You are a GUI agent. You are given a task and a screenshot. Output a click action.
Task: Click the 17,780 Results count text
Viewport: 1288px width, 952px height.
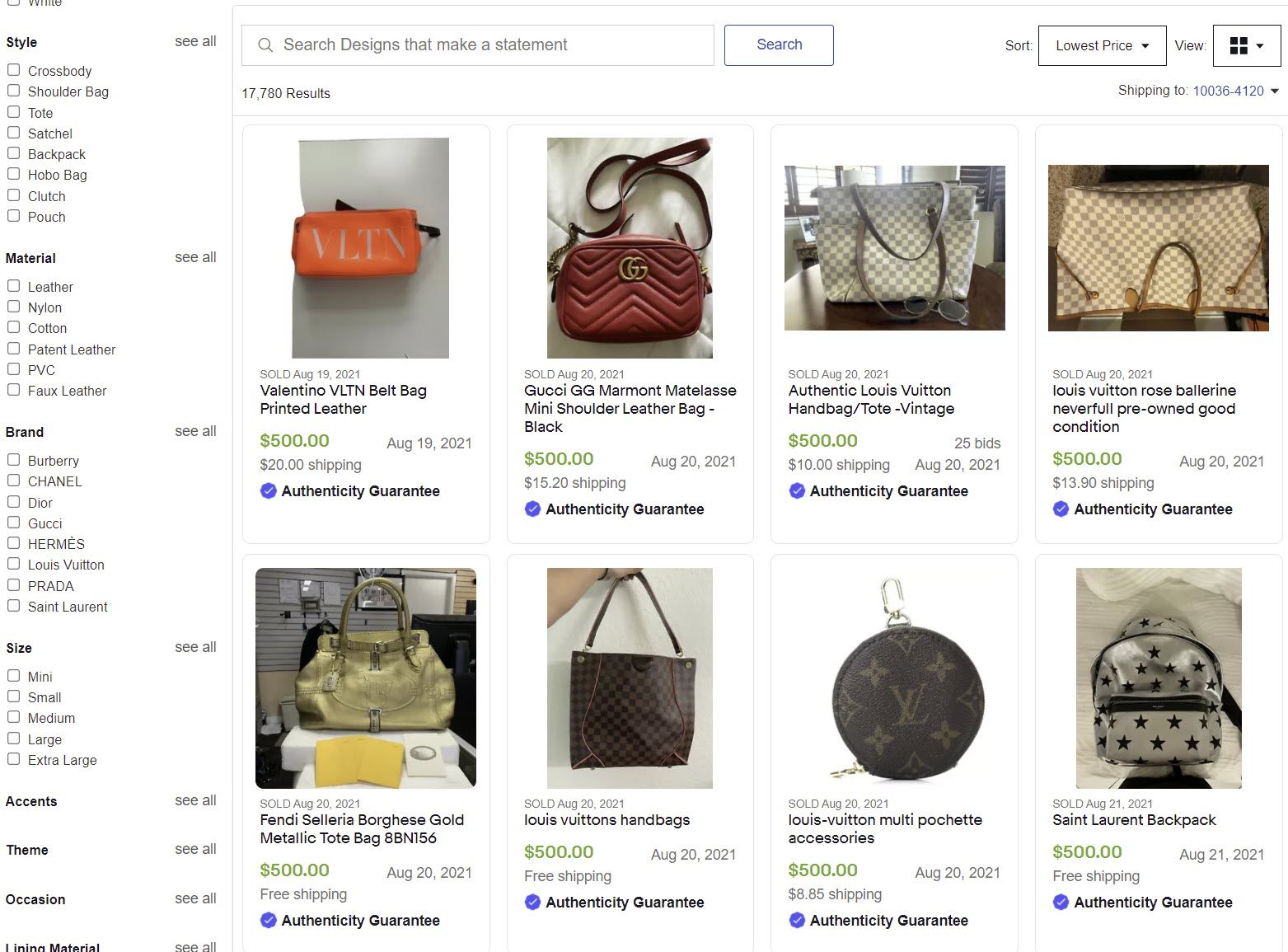(x=286, y=94)
